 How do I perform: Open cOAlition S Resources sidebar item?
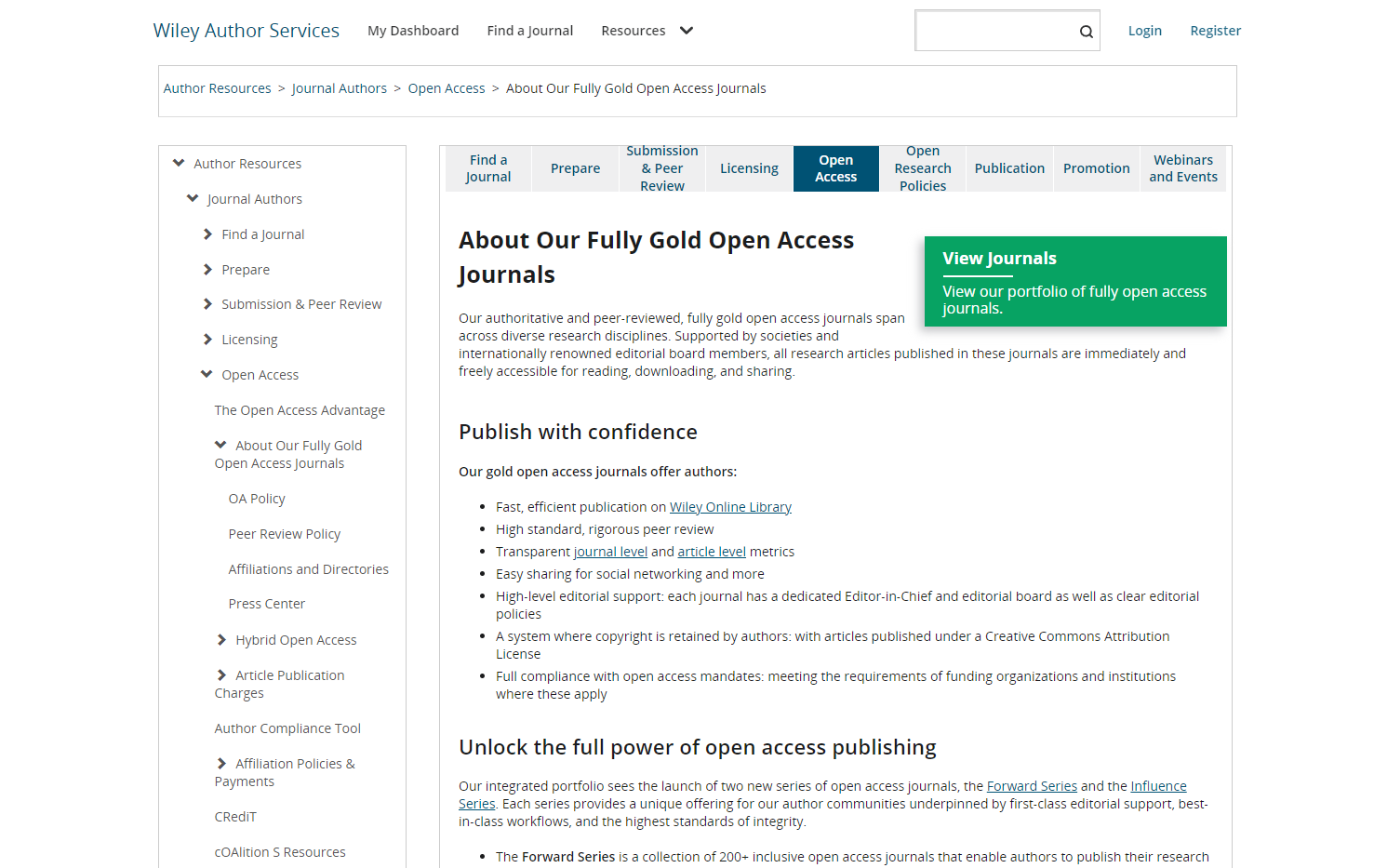280,852
